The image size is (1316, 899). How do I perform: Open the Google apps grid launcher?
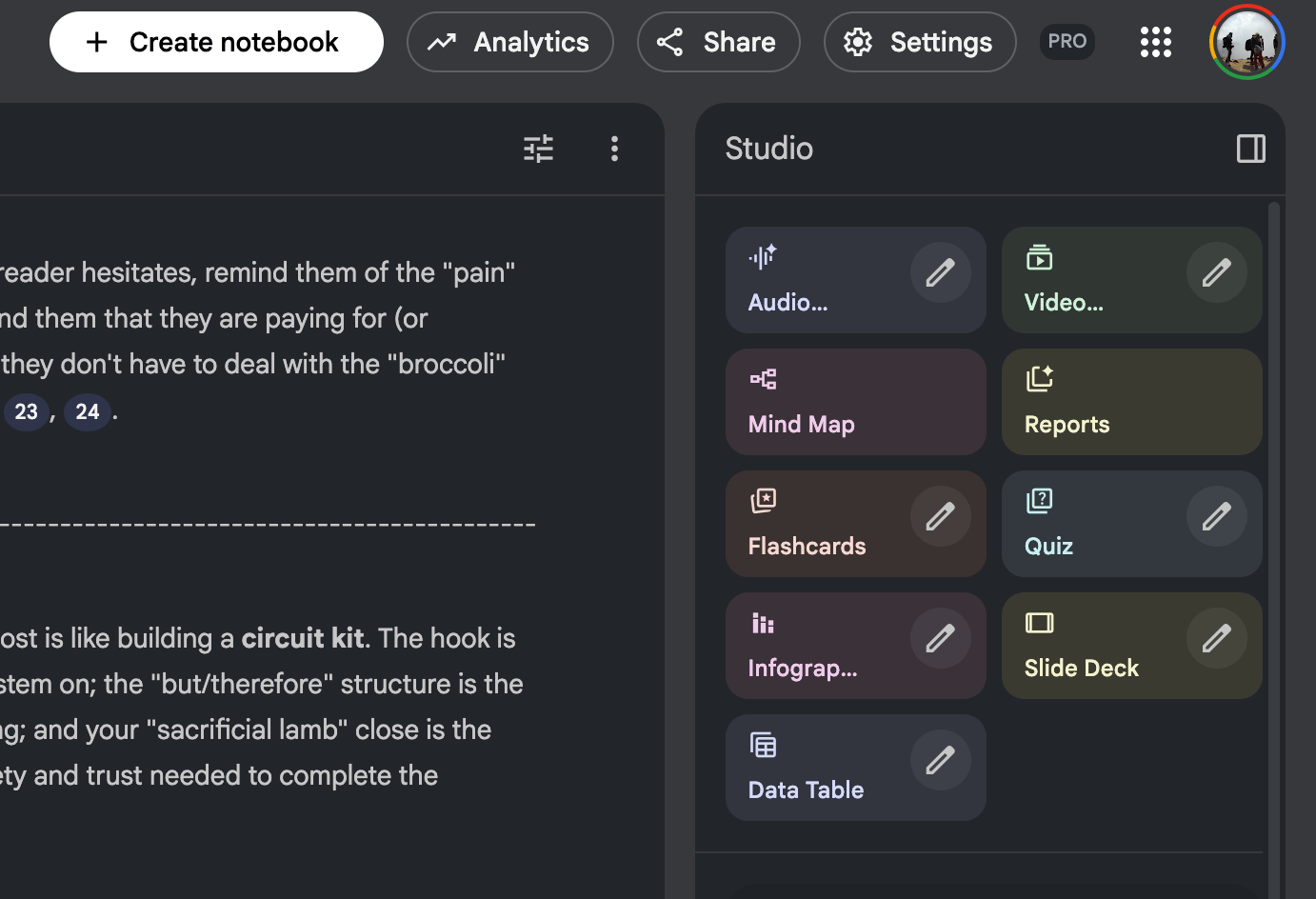point(1155,42)
